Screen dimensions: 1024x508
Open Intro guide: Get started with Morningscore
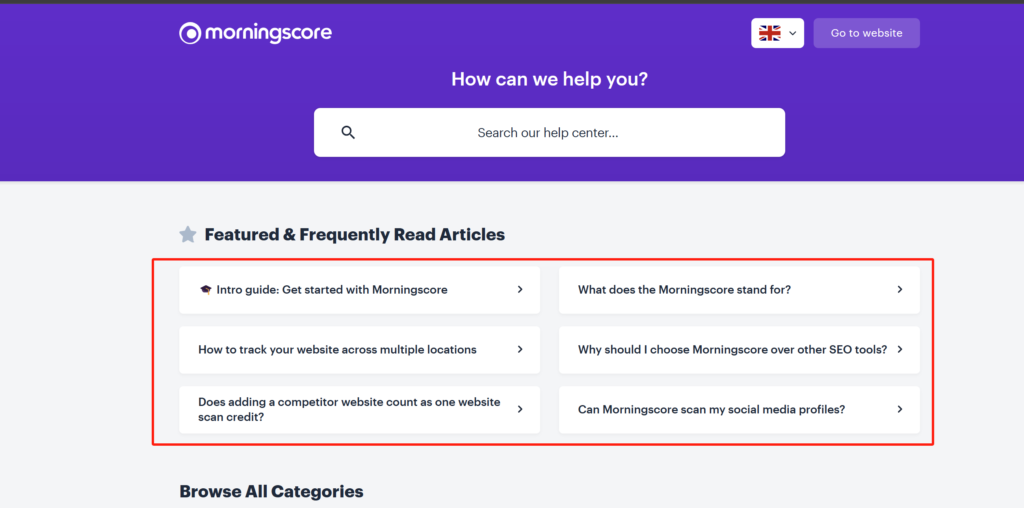tap(360, 290)
